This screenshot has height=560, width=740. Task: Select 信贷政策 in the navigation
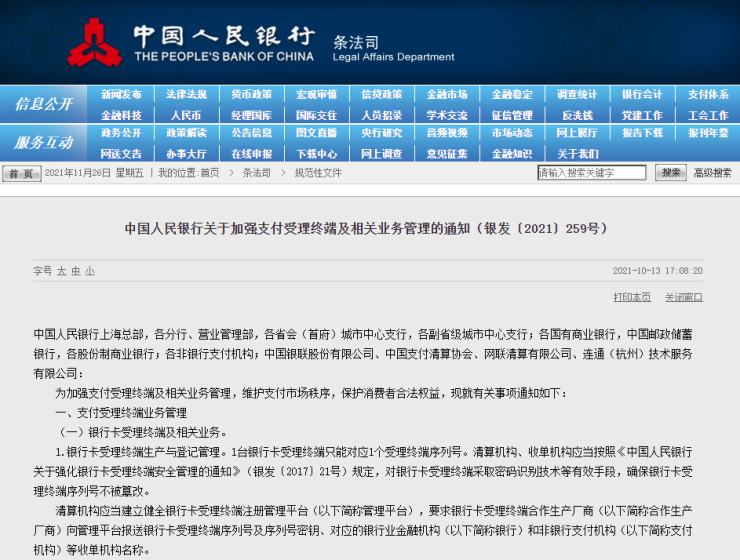pos(382,94)
